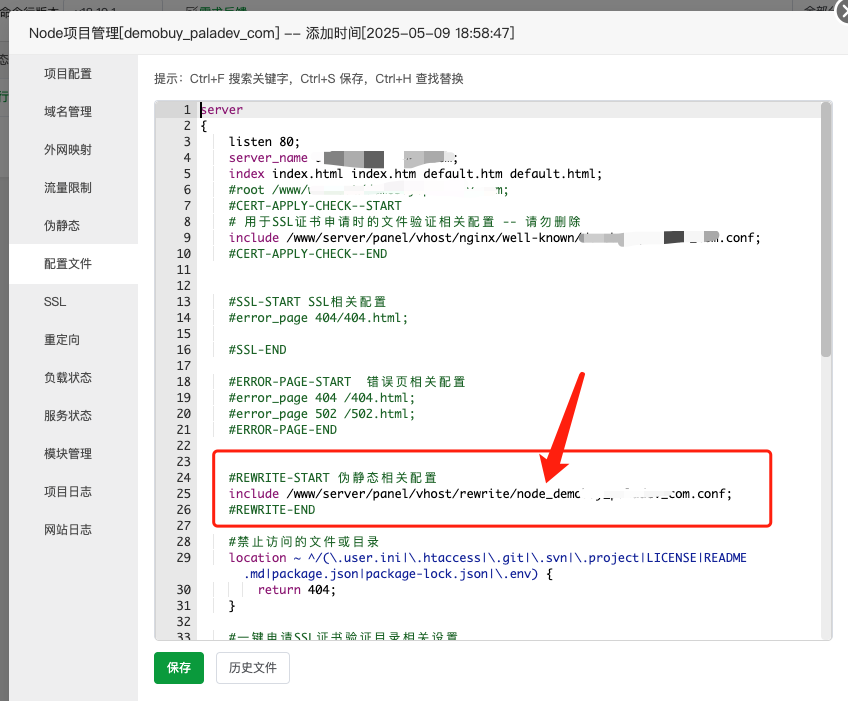The width and height of the screenshot is (848, 701).
Task: Click the '#REWRITE-END' comment line
Action: click(x=271, y=510)
